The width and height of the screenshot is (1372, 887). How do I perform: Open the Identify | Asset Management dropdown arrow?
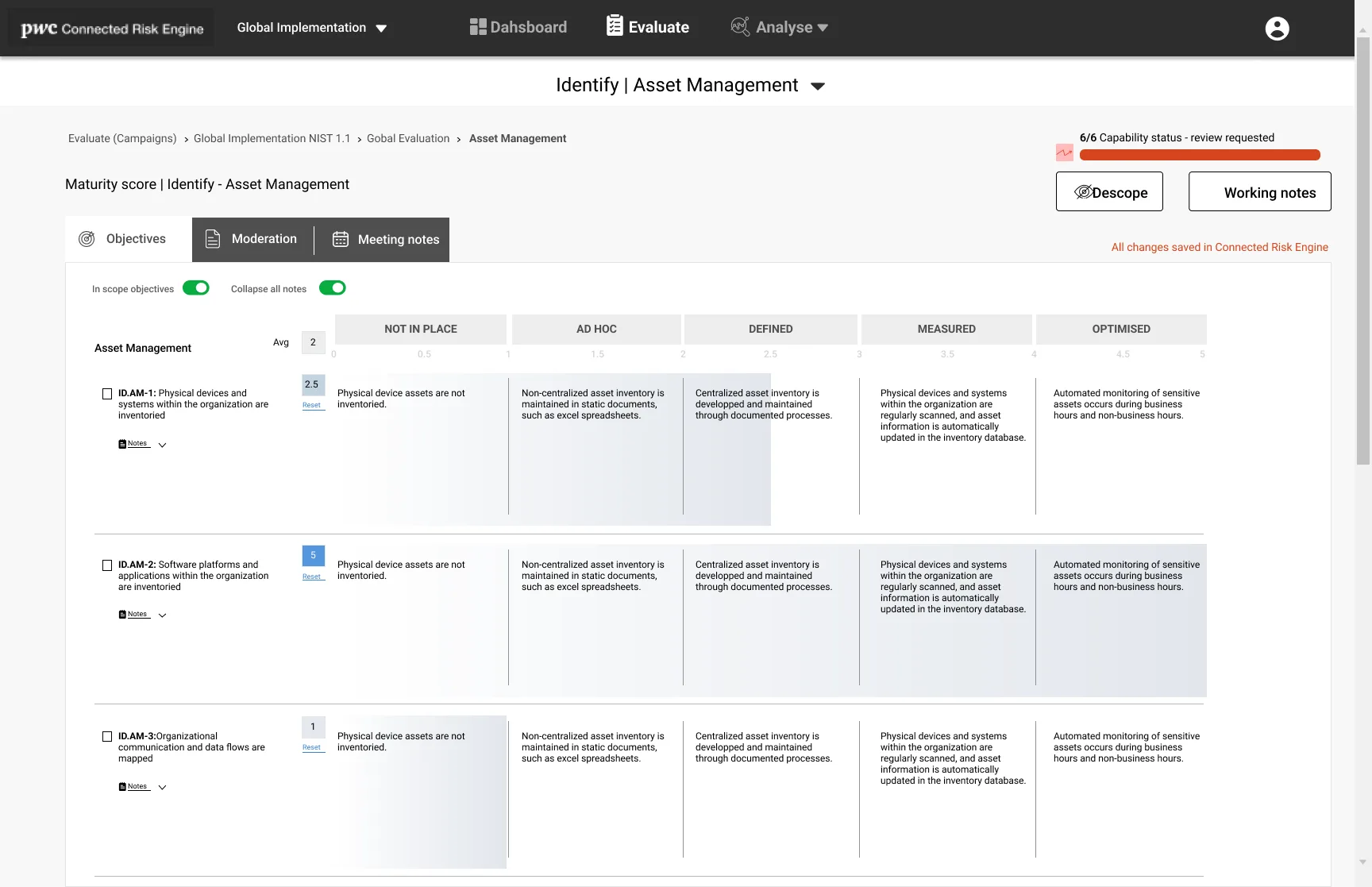pos(818,87)
